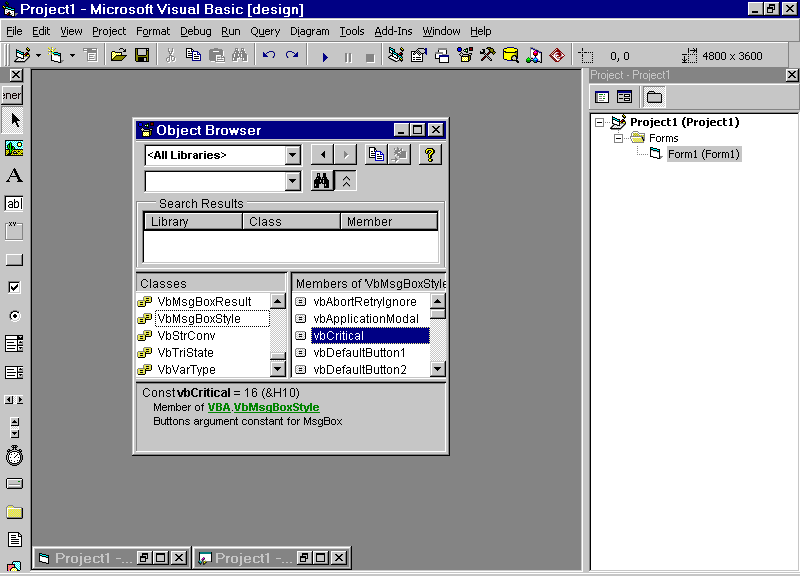The width and height of the screenshot is (800, 576).
Task: Select the Pointer tool in toolbox
Action: [x=14, y=120]
